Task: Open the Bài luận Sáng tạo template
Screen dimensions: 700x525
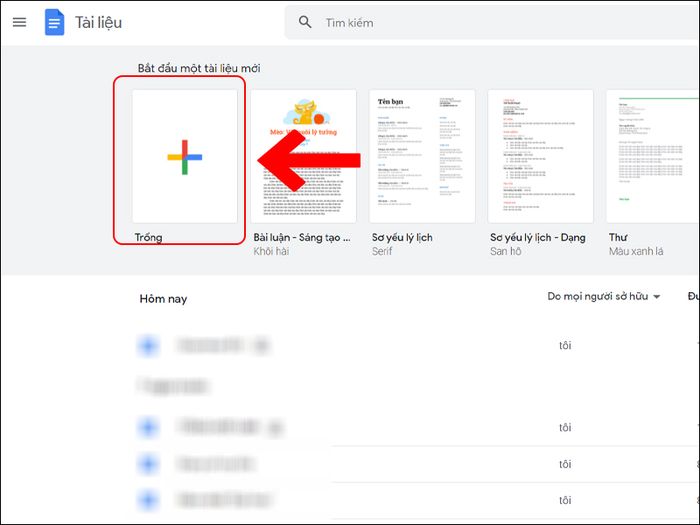Action: [304, 156]
